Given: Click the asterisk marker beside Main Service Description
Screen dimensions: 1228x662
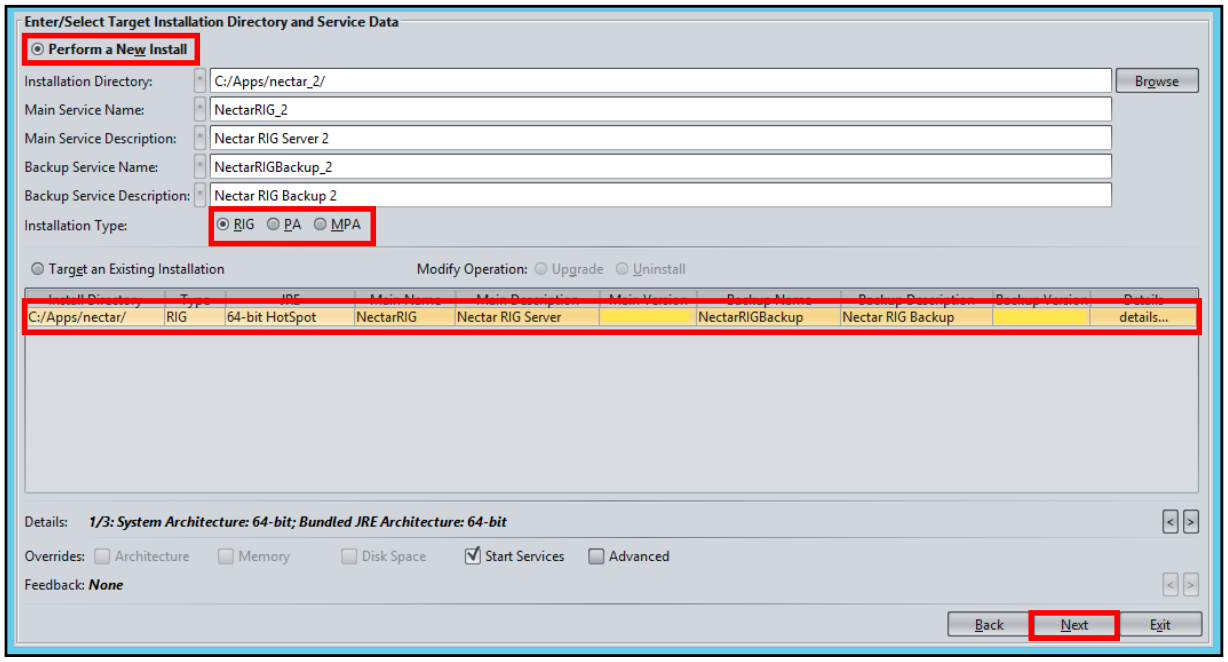Looking at the screenshot, I should tap(200, 138).
